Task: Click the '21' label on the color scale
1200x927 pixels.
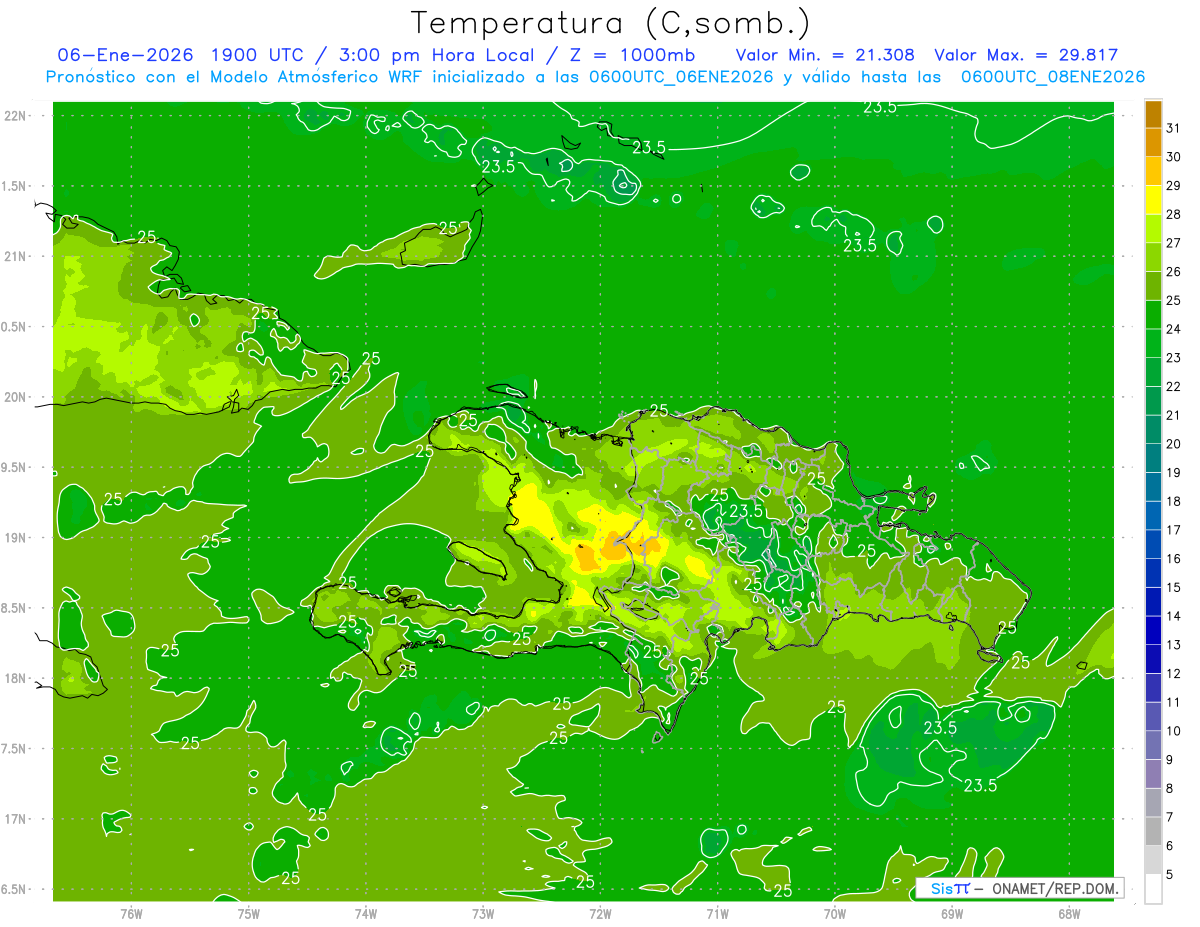Action: 1173,415
